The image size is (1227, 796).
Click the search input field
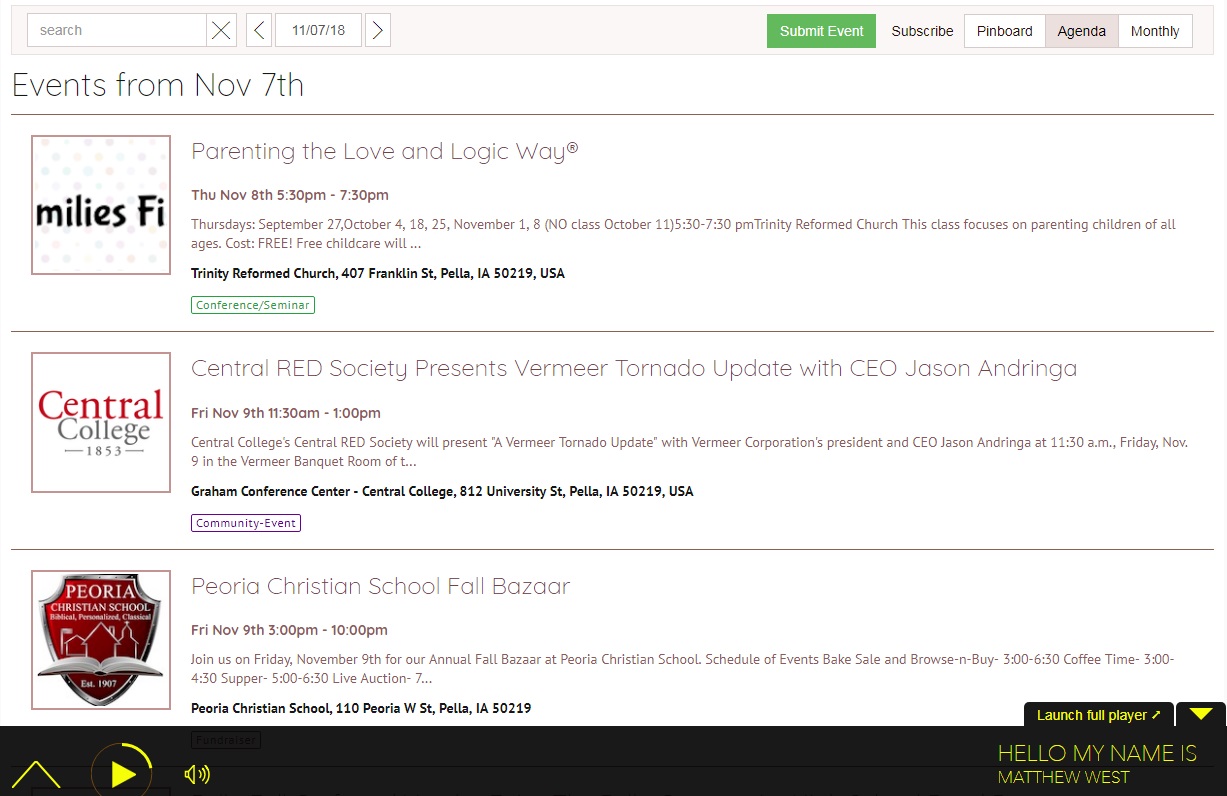[x=117, y=30]
